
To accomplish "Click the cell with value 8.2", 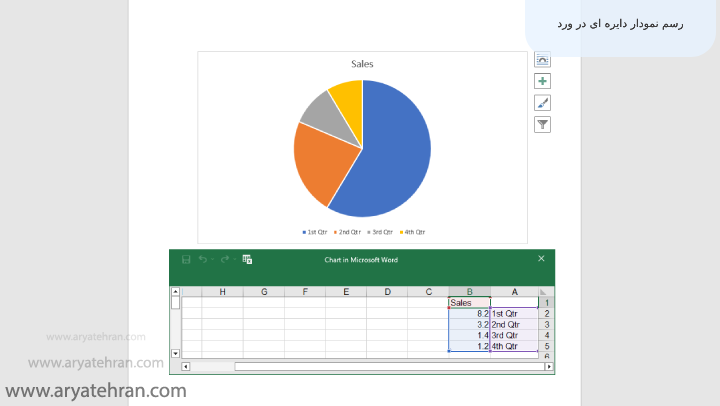I will (x=469, y=314).
